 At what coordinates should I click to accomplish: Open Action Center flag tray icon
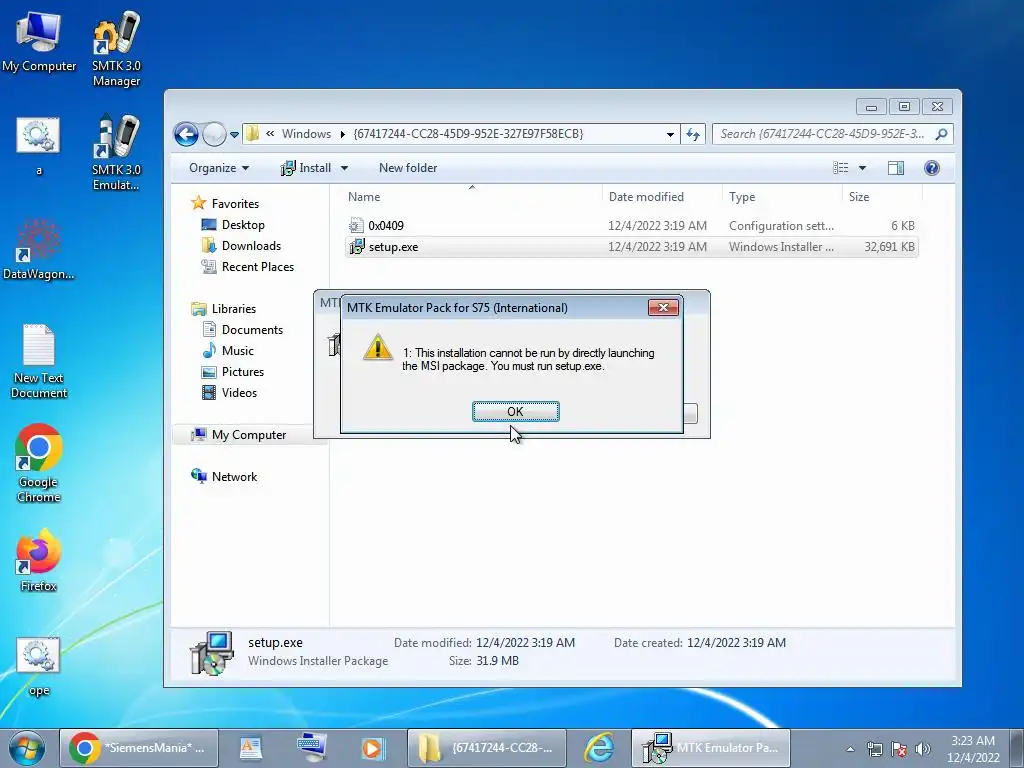pos(899,749)
